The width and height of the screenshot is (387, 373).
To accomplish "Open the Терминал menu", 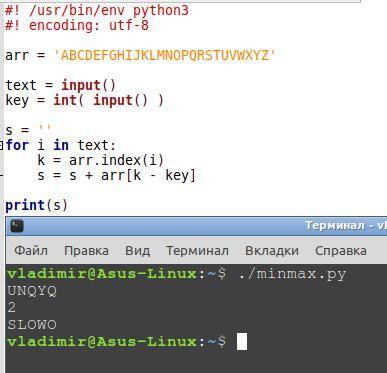I will coord(197,251).
